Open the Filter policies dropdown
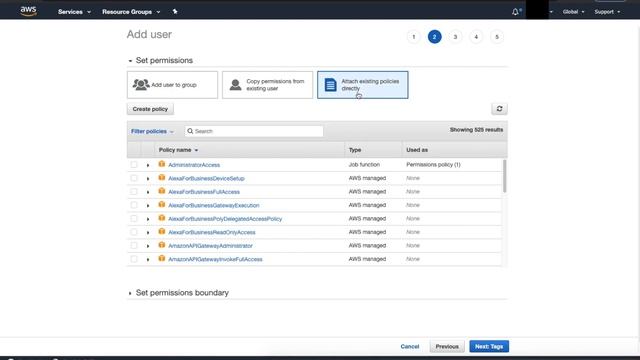Viewport: 640px width, 360px height. 152,131
